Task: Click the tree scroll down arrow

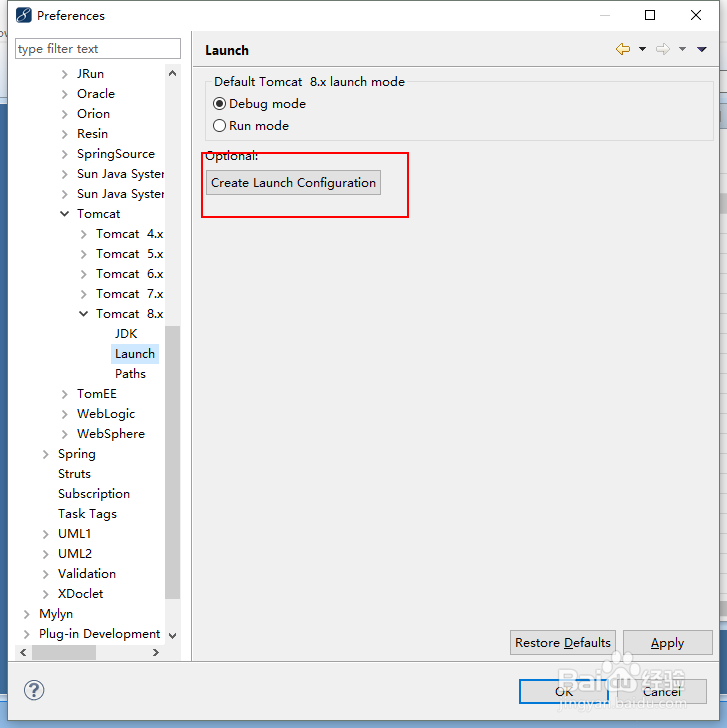Action: coord(172,636)
